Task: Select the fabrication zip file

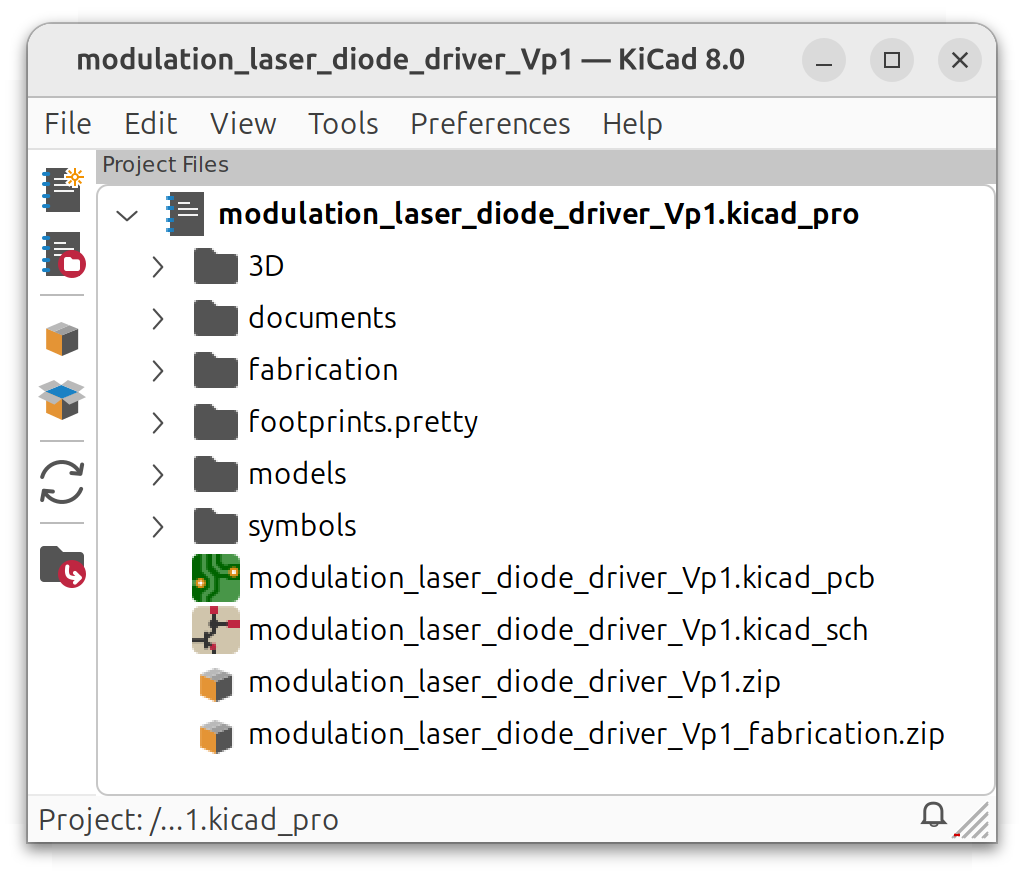Action: (595, 734)
